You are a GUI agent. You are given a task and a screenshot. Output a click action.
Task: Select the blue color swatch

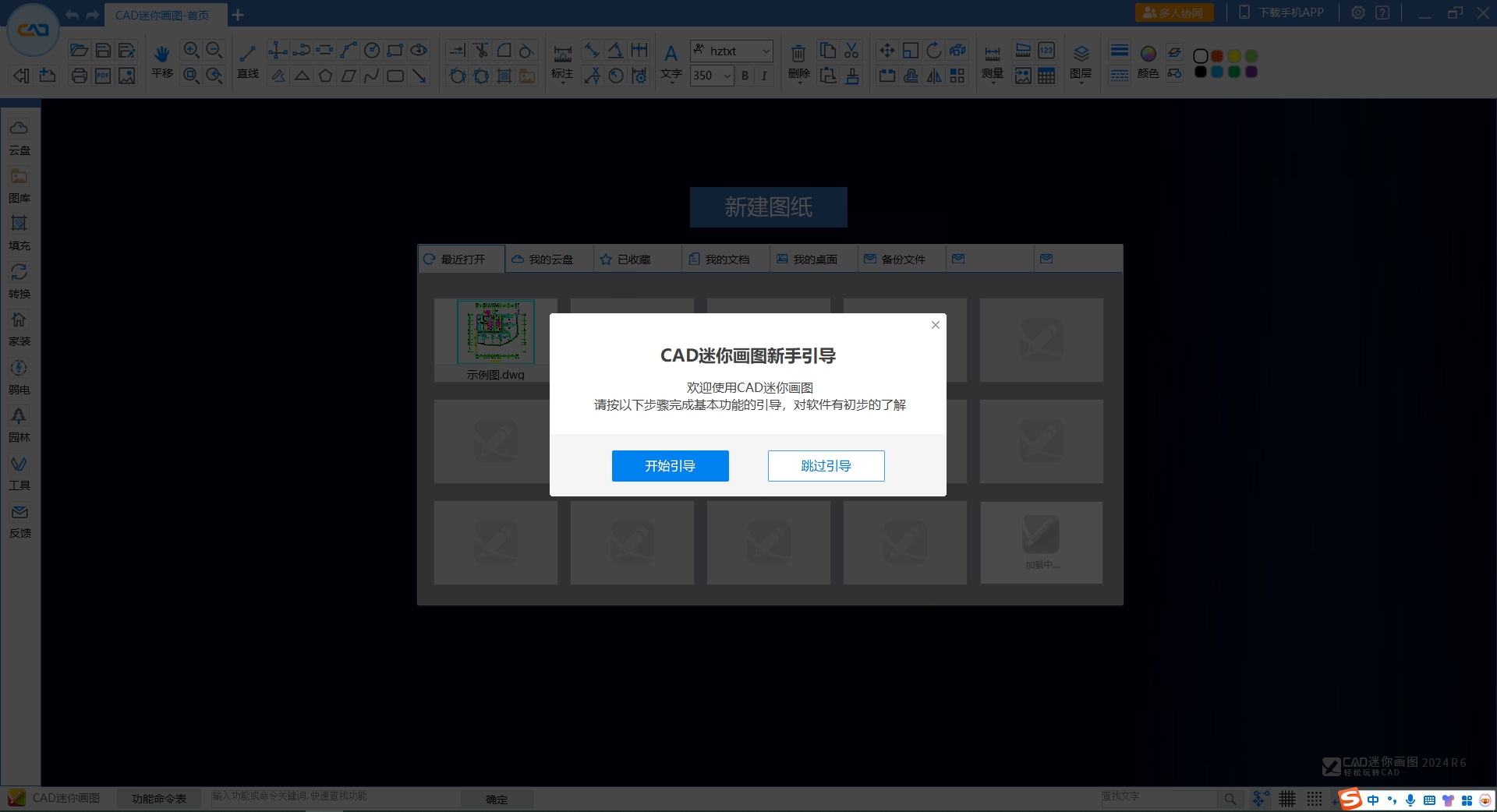(1217, 72)
